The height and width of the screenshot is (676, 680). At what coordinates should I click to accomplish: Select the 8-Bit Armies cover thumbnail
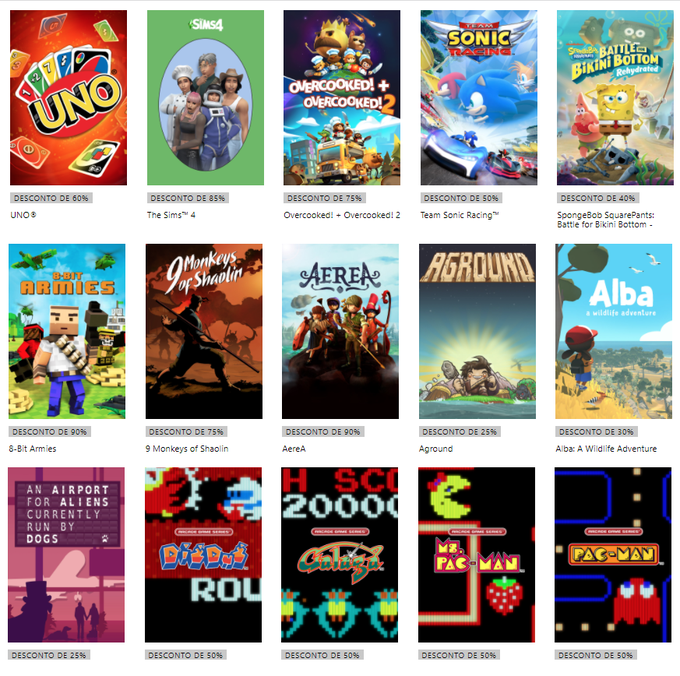click(x=67, y=331)
